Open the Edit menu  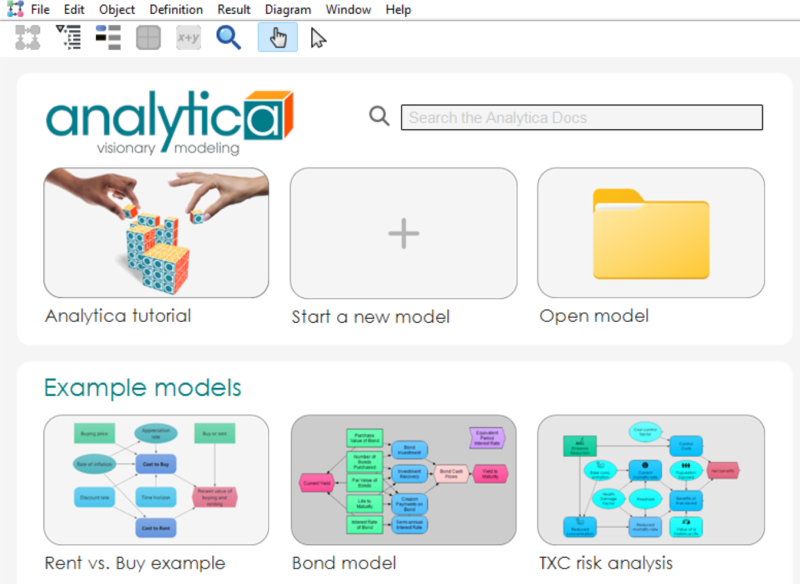(x=74, y=10)
